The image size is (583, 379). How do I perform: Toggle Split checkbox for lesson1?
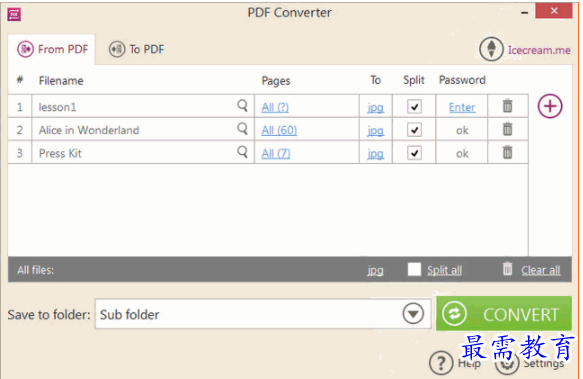(414, 107)
